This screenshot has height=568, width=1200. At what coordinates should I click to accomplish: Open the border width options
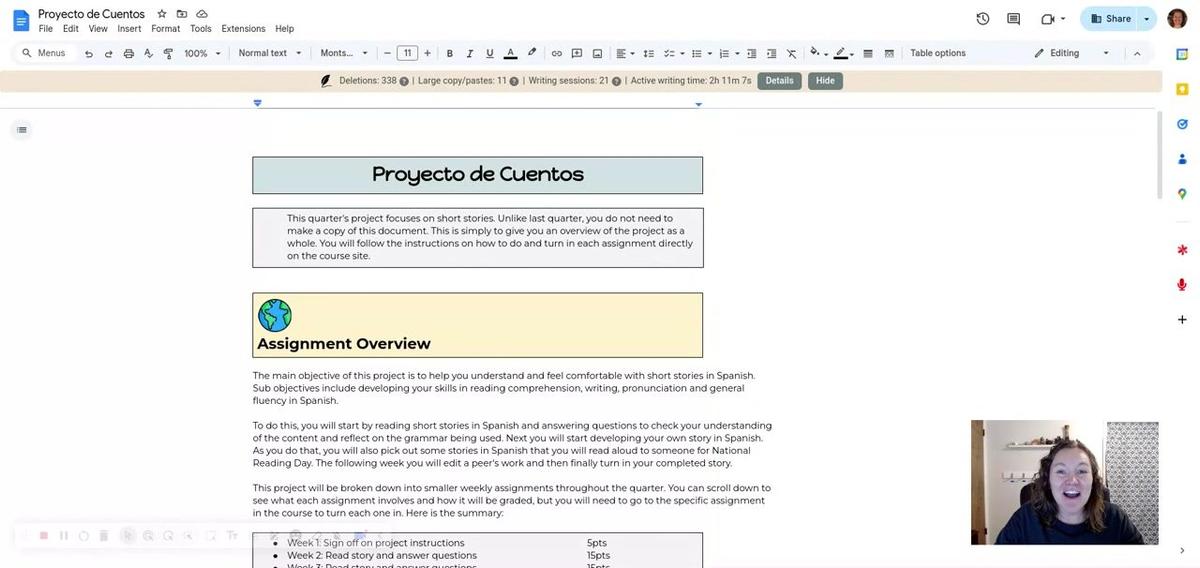(x=867, y=54)
